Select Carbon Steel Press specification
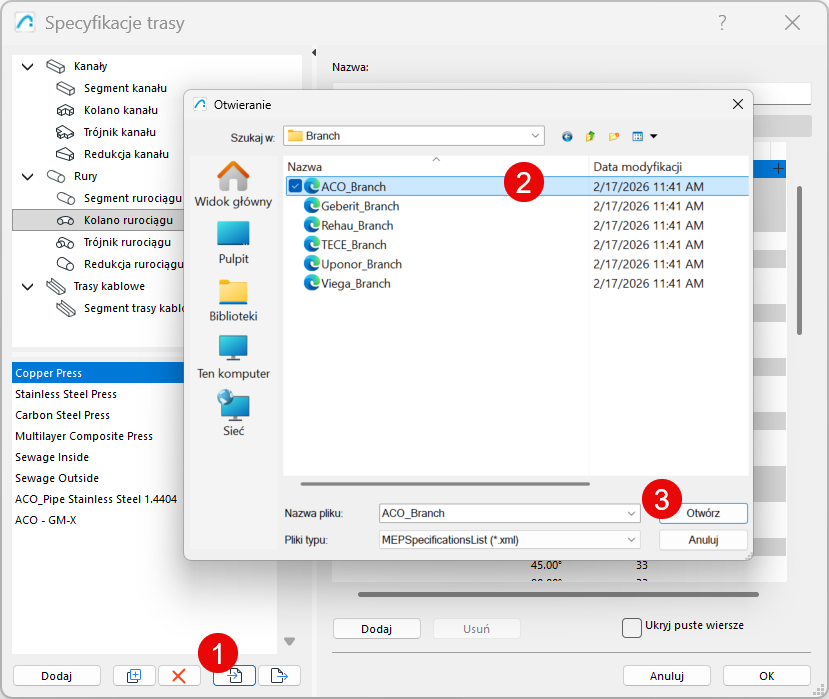The width and height of the screenshot is (829, 699). click(x=98, y=415)
